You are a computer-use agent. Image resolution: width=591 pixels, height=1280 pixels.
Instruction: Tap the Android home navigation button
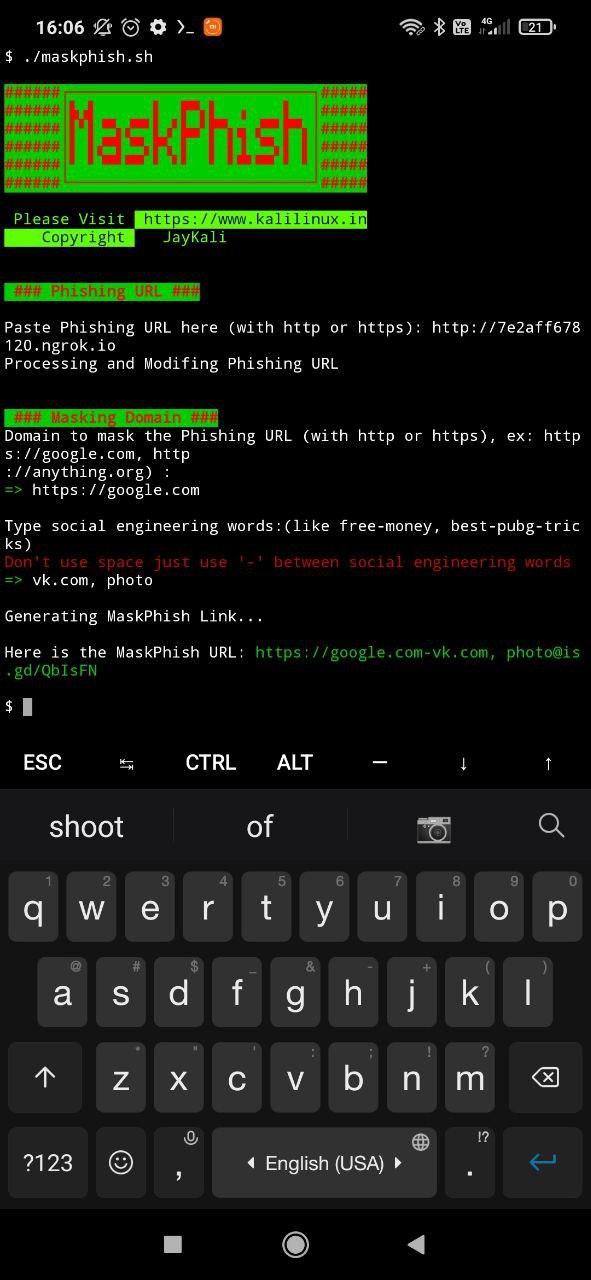295,1244
